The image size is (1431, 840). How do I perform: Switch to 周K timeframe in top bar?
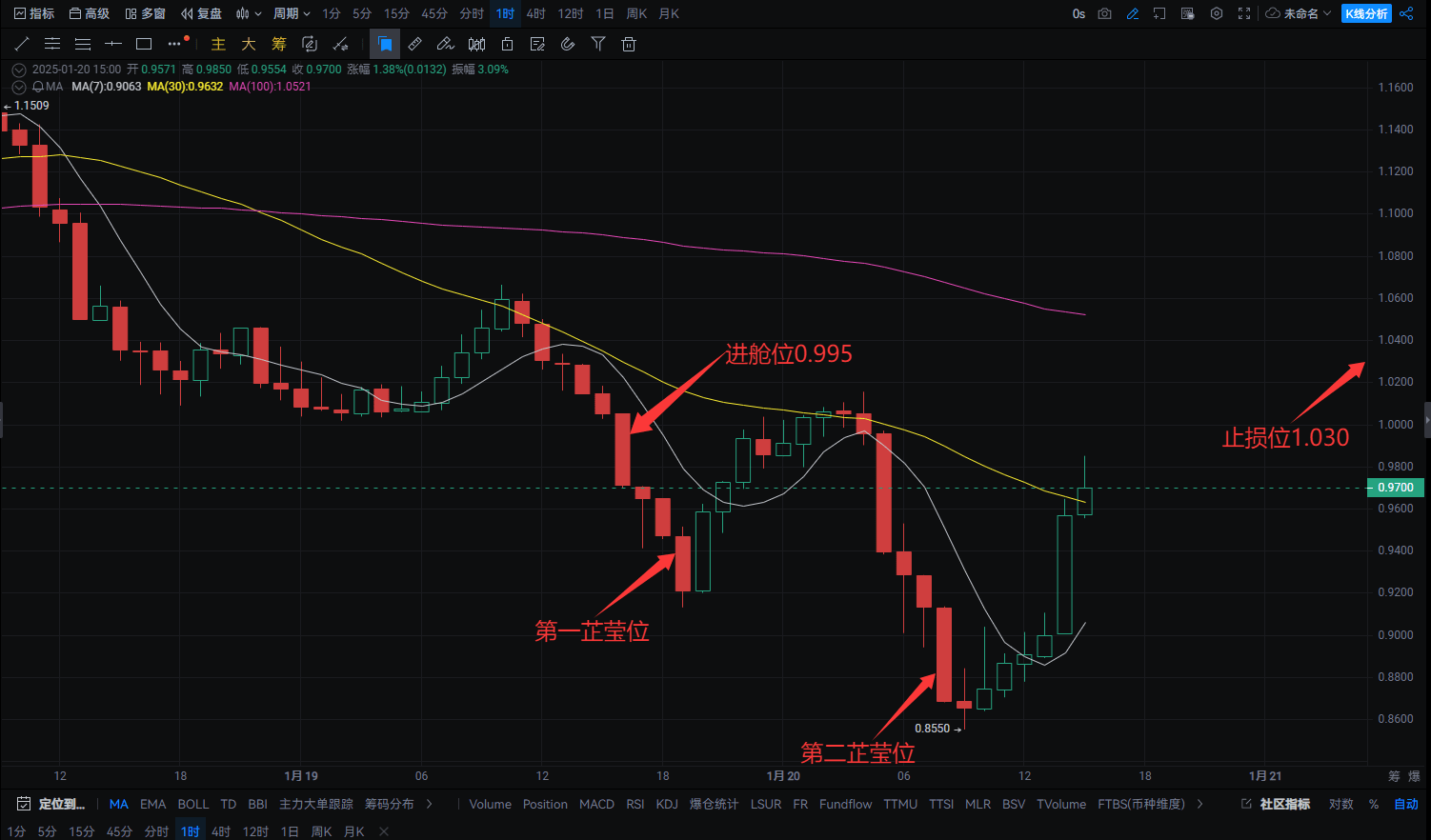[637, 13]
